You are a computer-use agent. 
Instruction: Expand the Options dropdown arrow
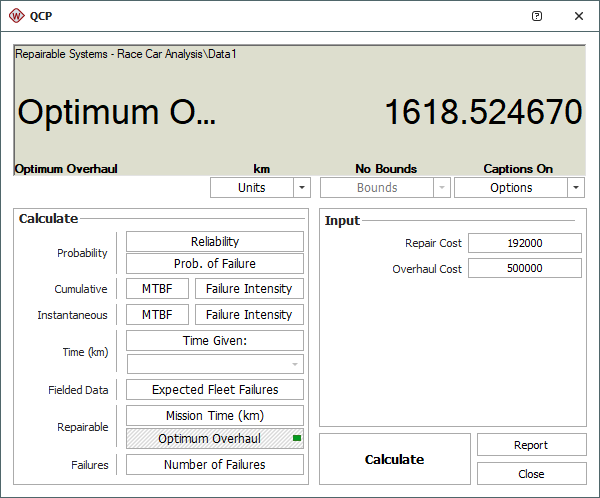pos(575,188)
